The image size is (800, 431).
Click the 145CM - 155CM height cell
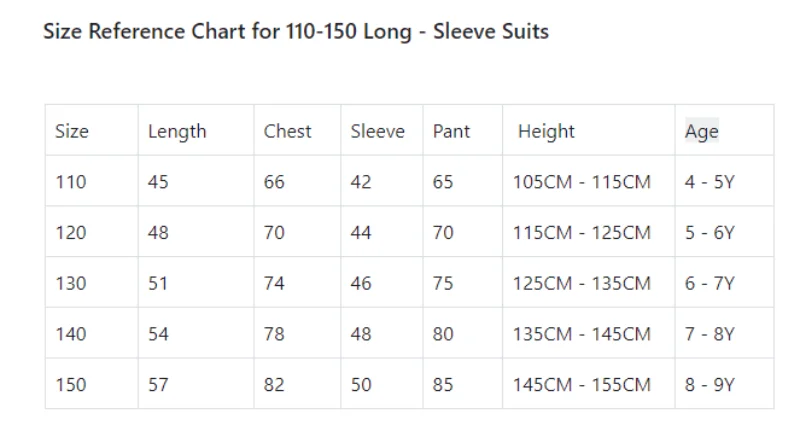pos(582,384)
